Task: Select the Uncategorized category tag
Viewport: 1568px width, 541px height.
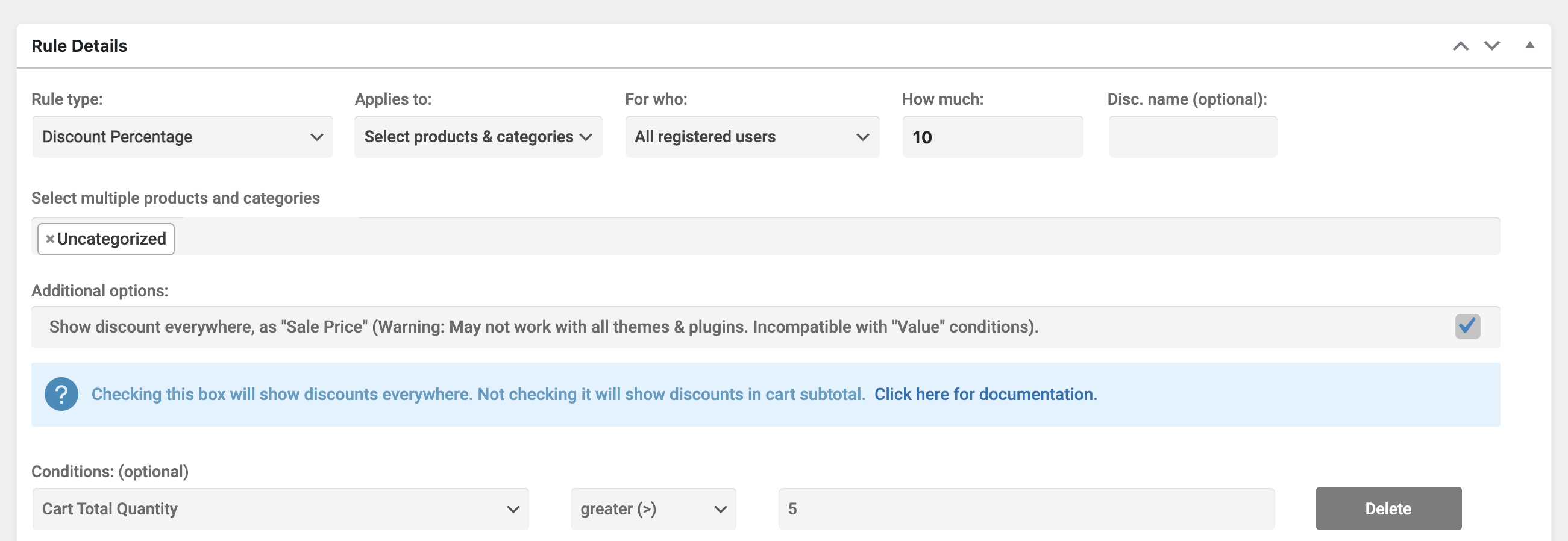Action: point(111,239)
